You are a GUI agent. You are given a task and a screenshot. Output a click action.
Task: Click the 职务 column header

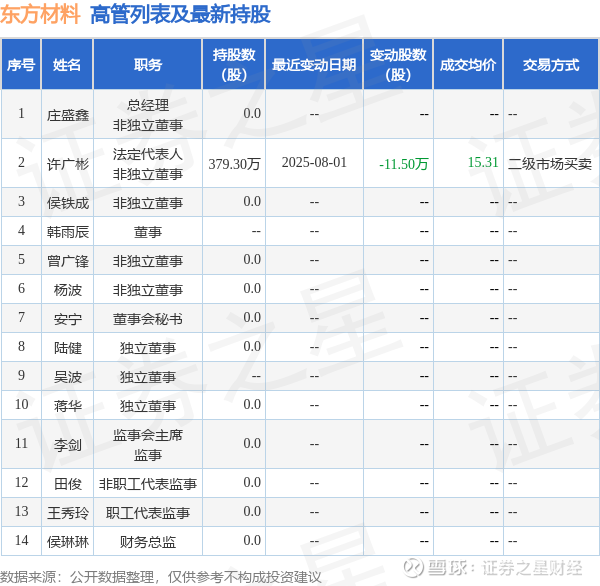(x=148, y=64)
